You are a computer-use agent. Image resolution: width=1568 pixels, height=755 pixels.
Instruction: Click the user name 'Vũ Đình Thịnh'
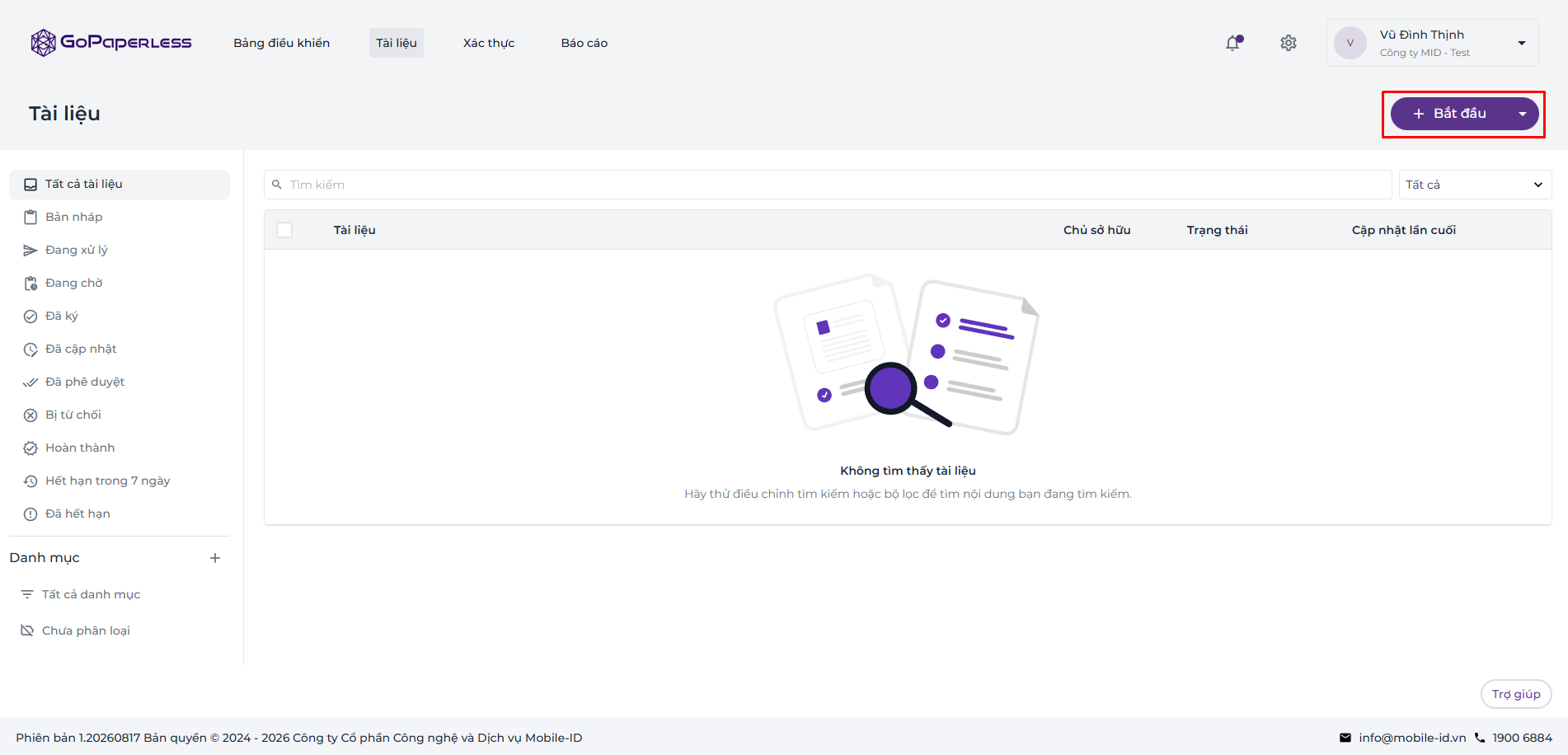click(x=1422, y=35)
